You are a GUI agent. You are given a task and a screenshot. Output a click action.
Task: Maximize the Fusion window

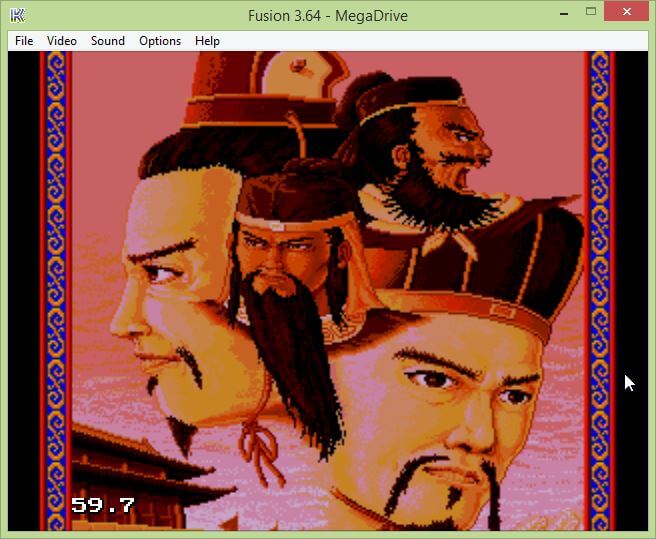point(591,12)
